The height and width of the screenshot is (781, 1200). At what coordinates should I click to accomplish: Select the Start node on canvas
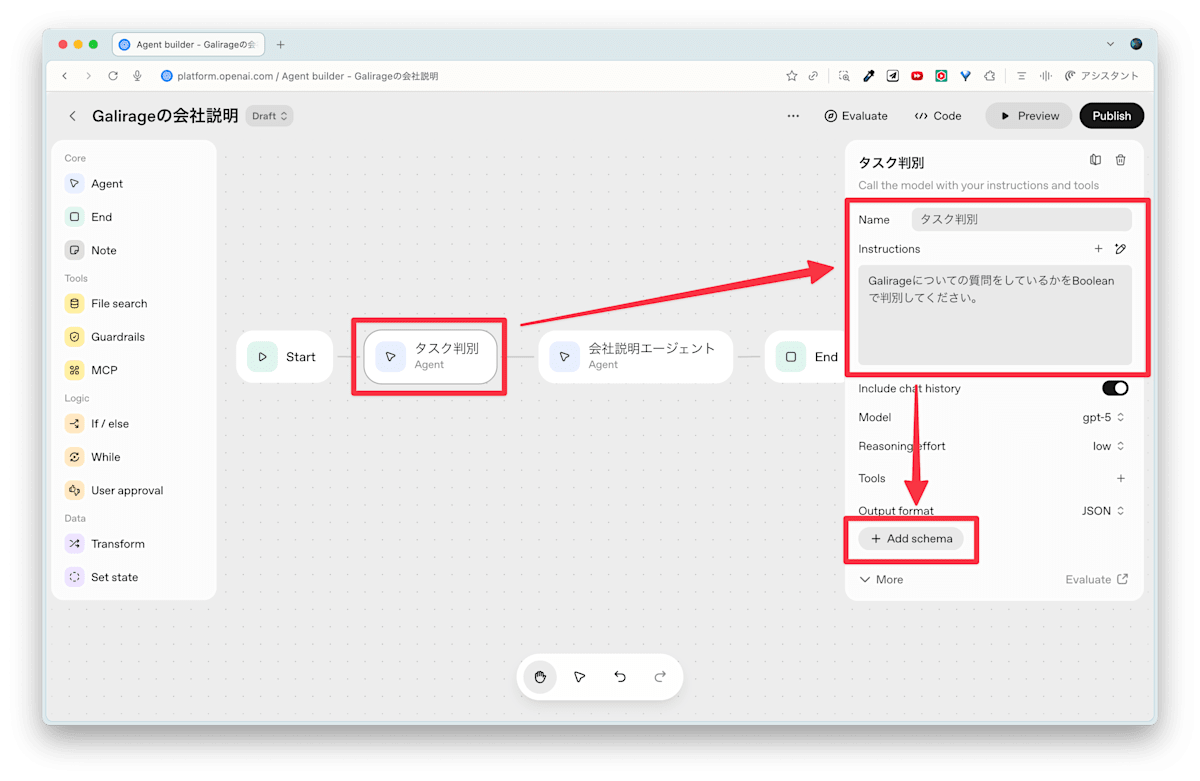click(x=284, y=357)
